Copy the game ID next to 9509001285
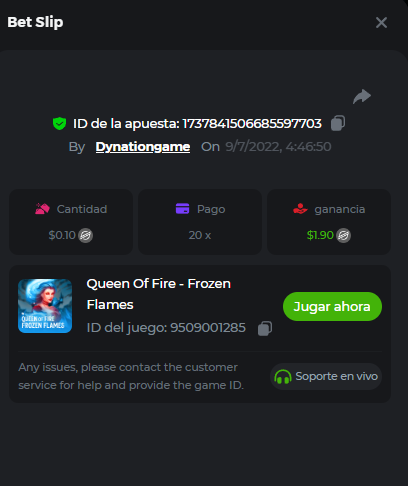Viewport: 408px width, 486px height. (x=265, y=328)
